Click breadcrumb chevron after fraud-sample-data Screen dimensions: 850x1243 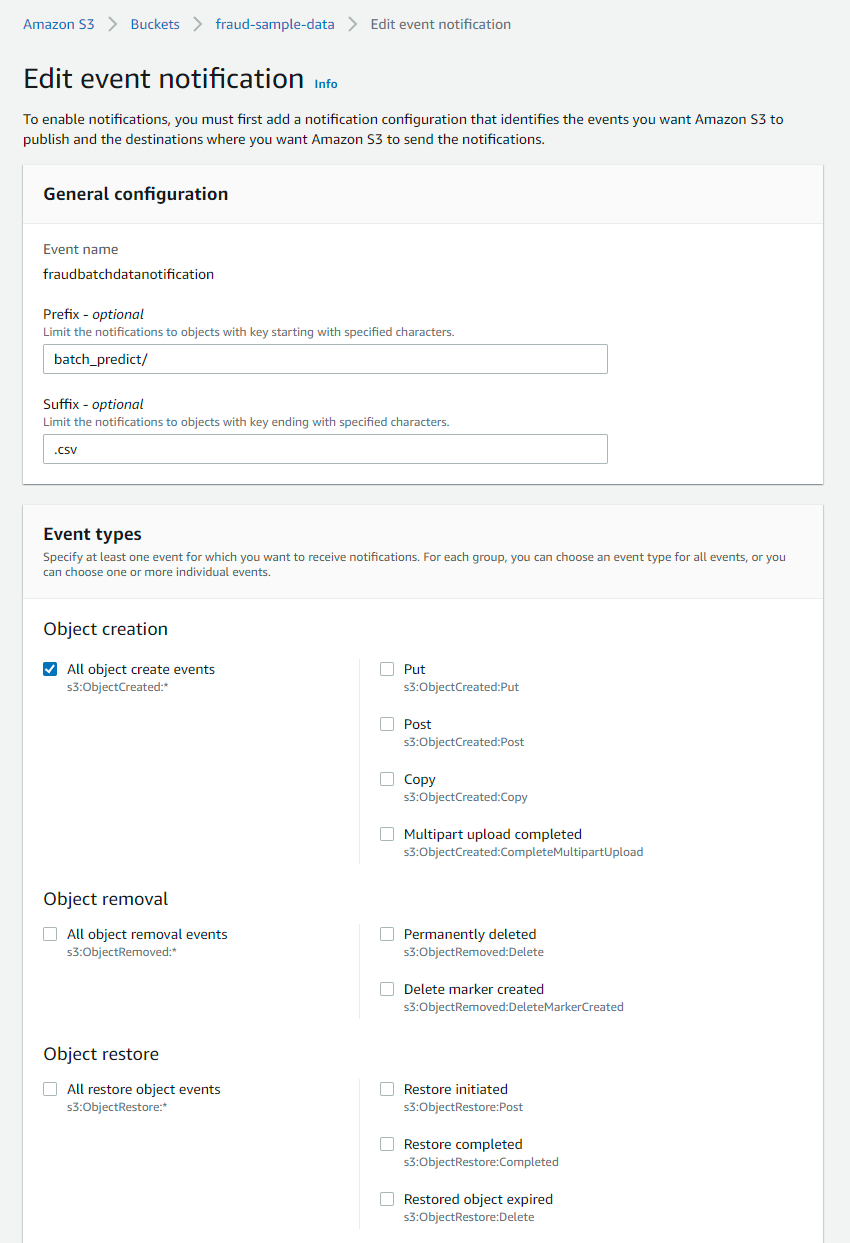tap(353, 24)
